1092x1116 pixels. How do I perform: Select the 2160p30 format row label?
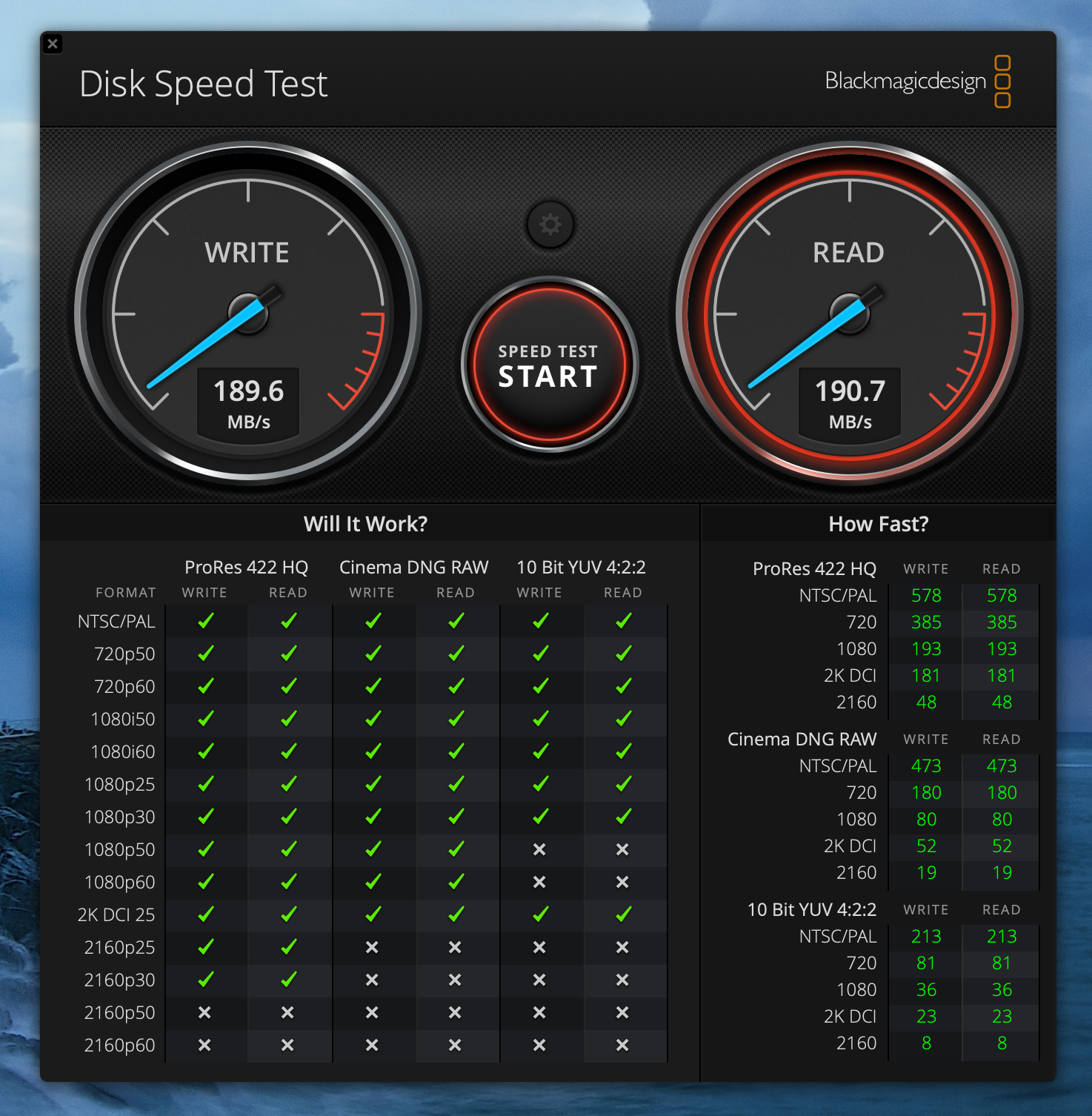pyautogui.click(x=120, y=980)
